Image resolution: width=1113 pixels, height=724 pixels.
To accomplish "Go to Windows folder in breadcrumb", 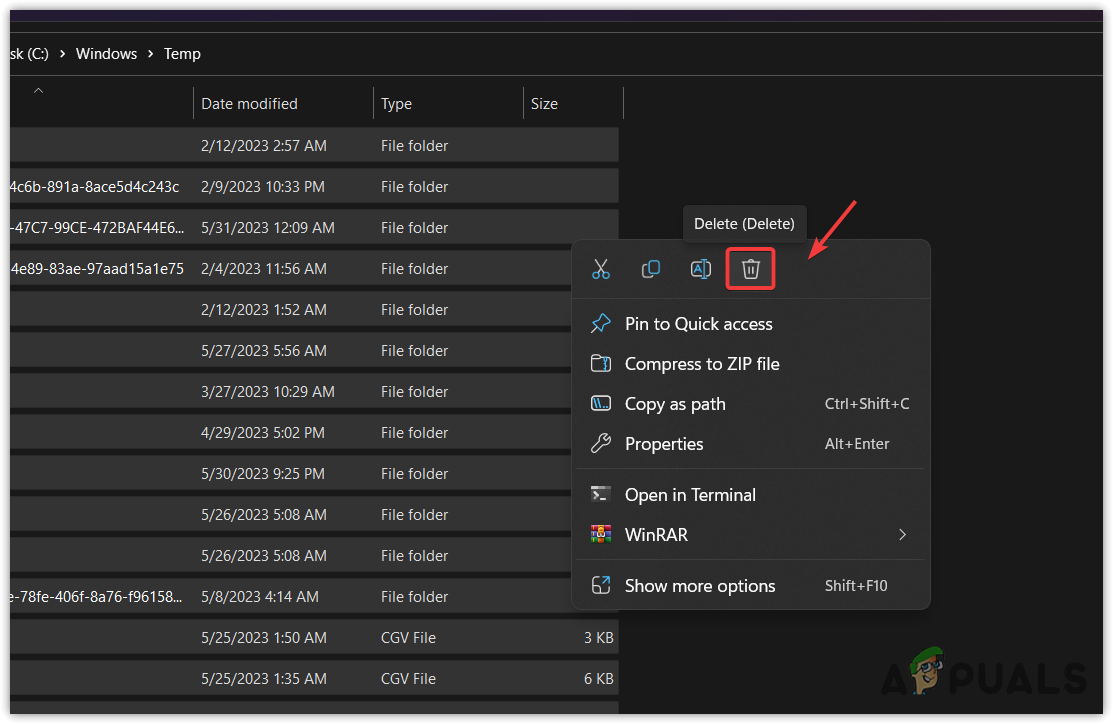I will (106, 54).
